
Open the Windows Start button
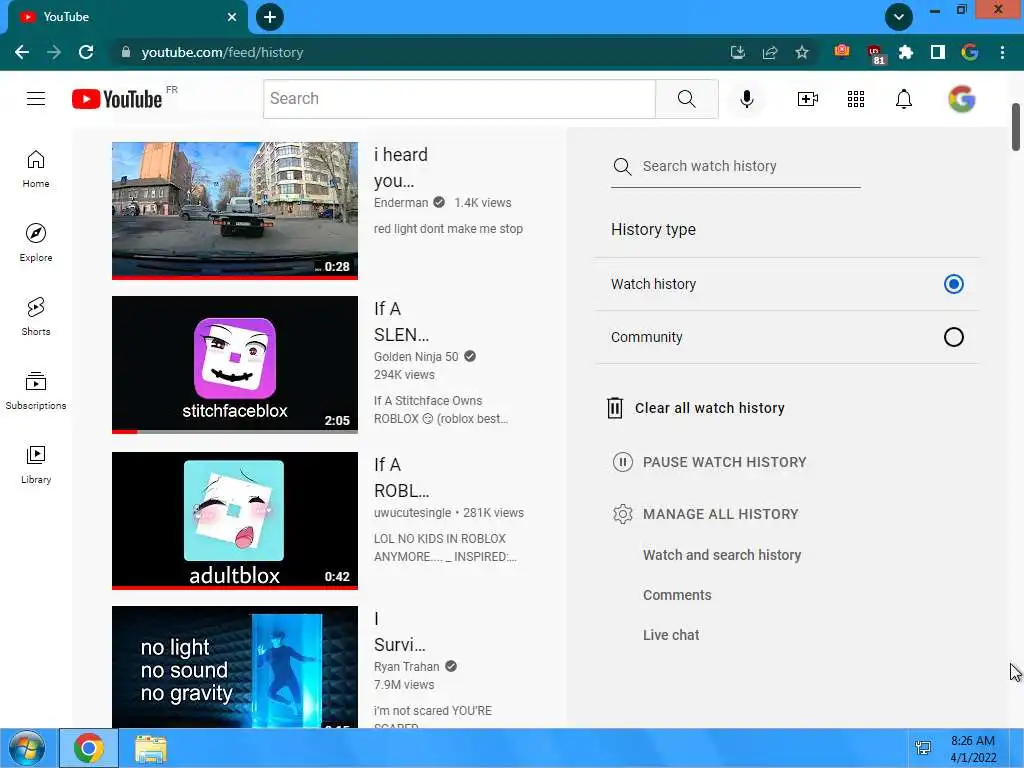tap(27, 748)
